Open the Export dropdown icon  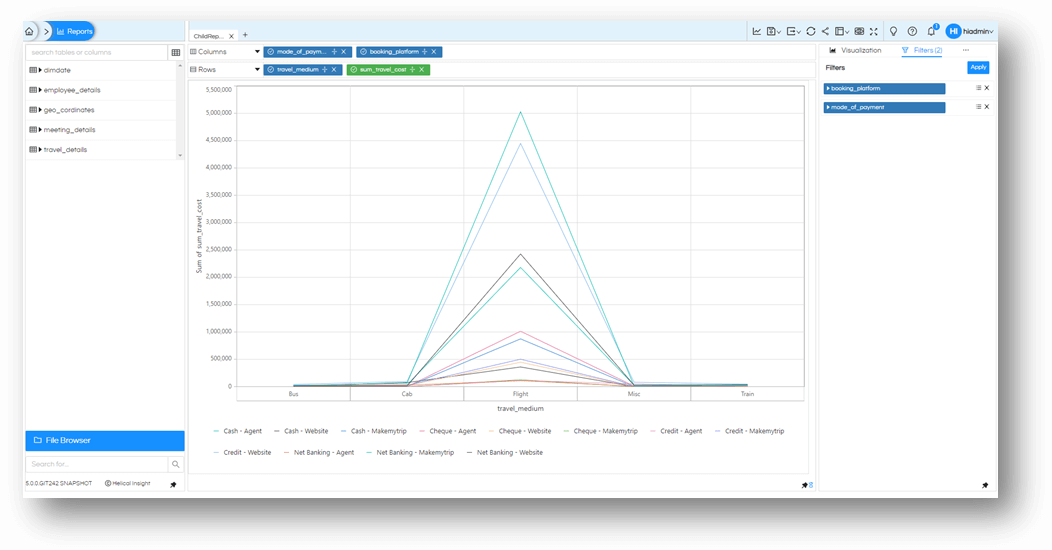[x=794, y=31]
